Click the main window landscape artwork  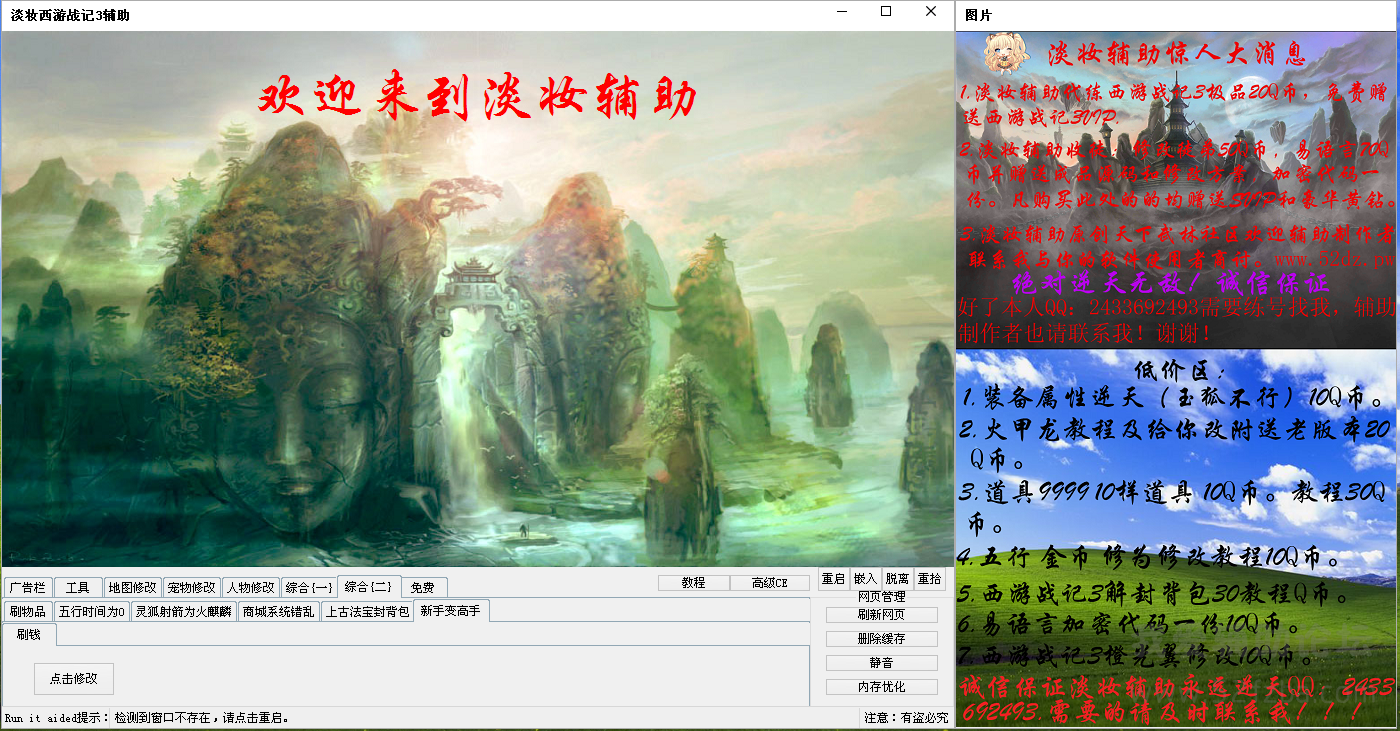click(478, 300)
